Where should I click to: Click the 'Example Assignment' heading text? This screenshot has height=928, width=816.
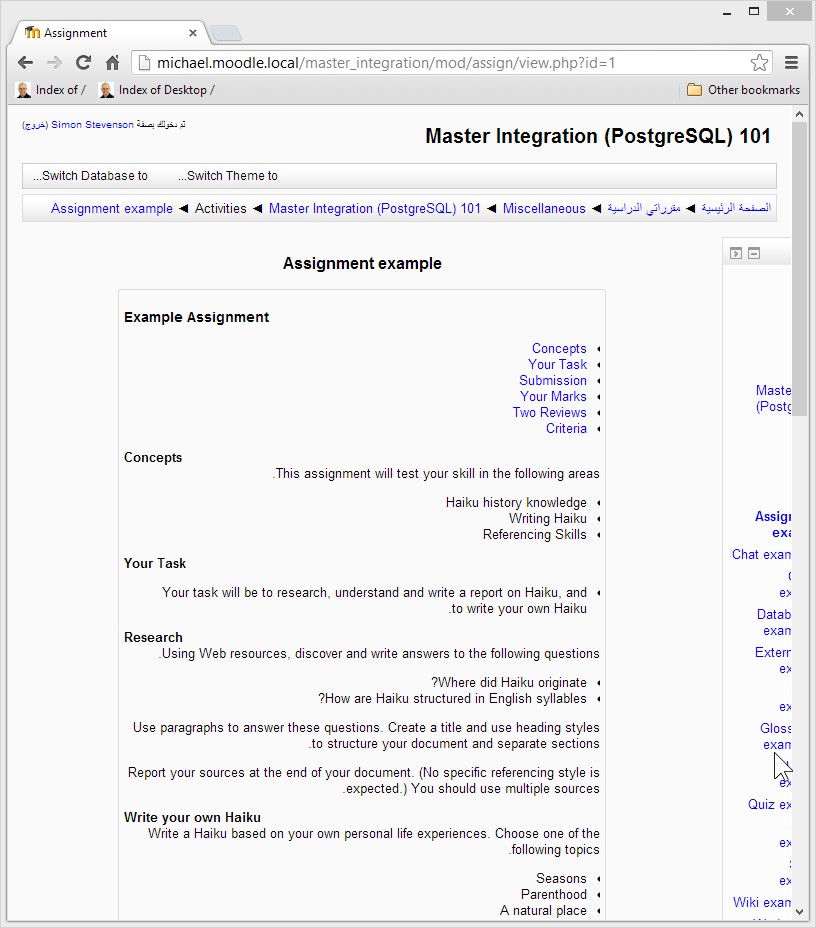[x=196, y=317]
